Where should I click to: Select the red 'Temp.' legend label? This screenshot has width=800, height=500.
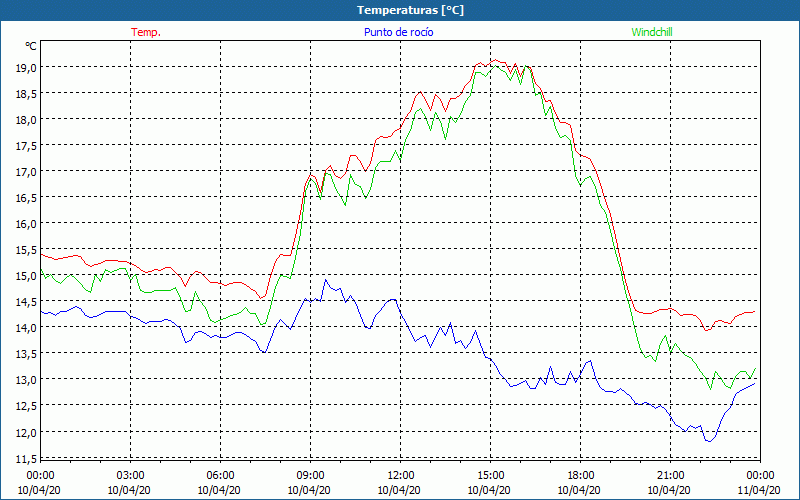[x=146, y=32]
